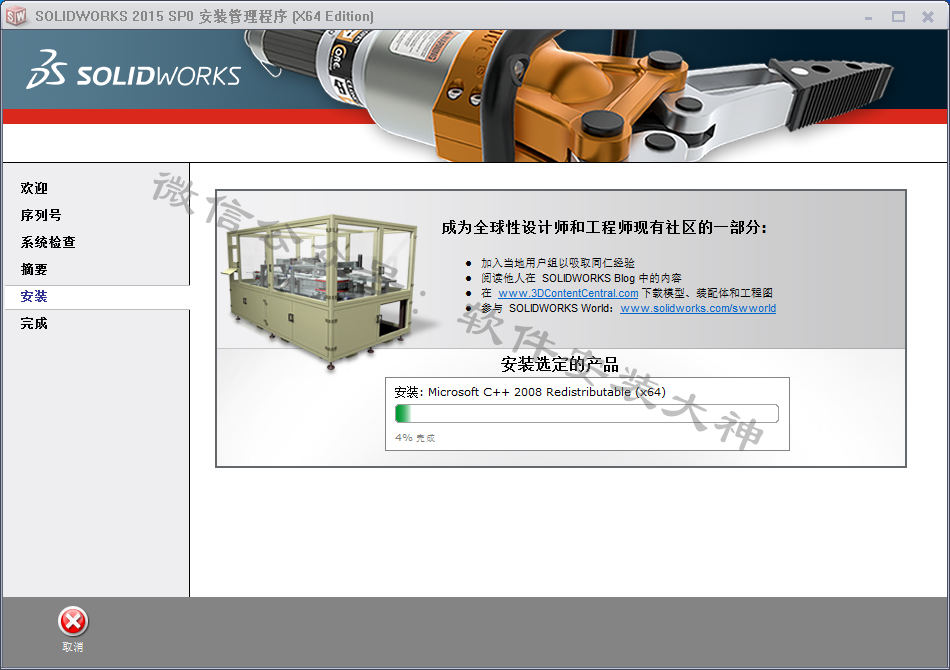Select the 序列号 step in sidebar
This screenshot has width=950, height=670.
41,215
